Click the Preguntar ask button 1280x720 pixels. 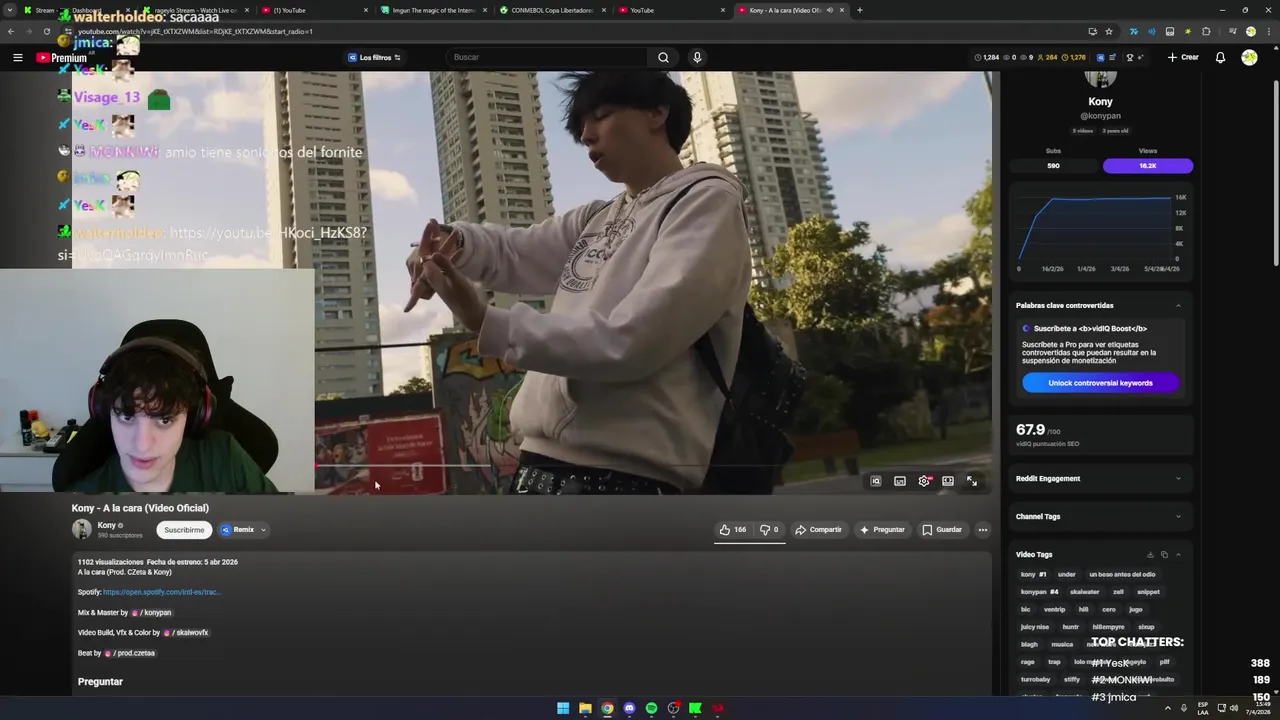(x=882, y=530)
